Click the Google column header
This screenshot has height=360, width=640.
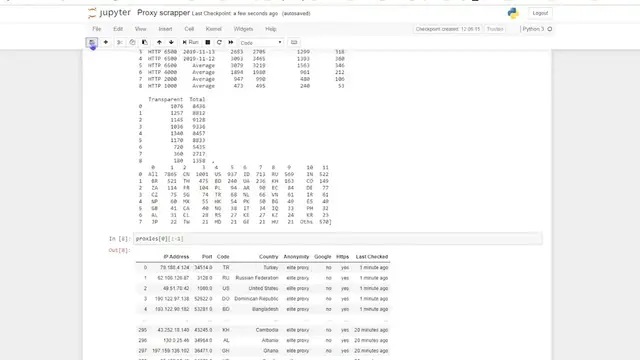click(x=322, y=257)
